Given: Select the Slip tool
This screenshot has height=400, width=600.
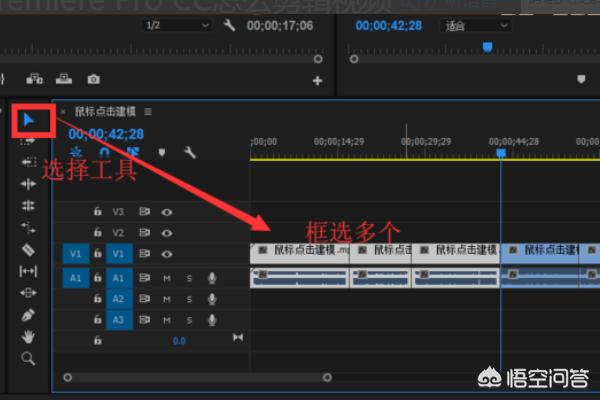Looking at the screenshot, I should pos(28,271).
